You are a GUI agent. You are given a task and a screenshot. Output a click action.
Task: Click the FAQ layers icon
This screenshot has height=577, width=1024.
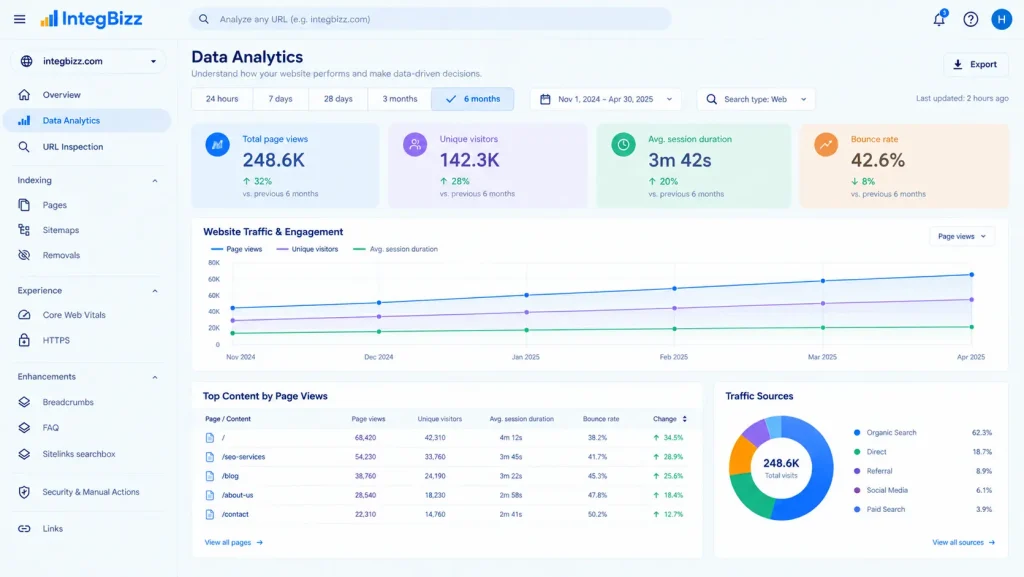[24, 428]
